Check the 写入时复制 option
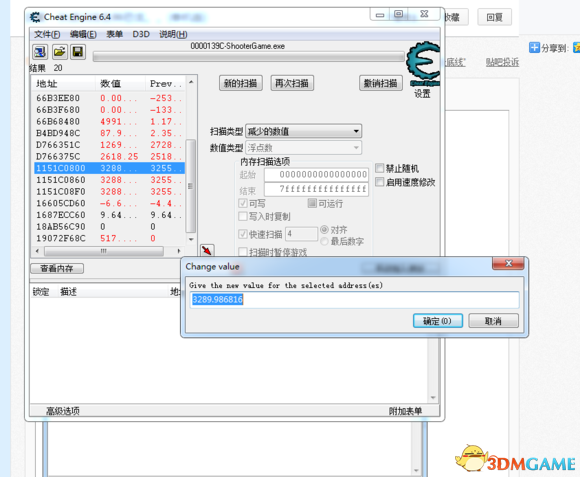The image size is (580, 477). click(243, 216)
